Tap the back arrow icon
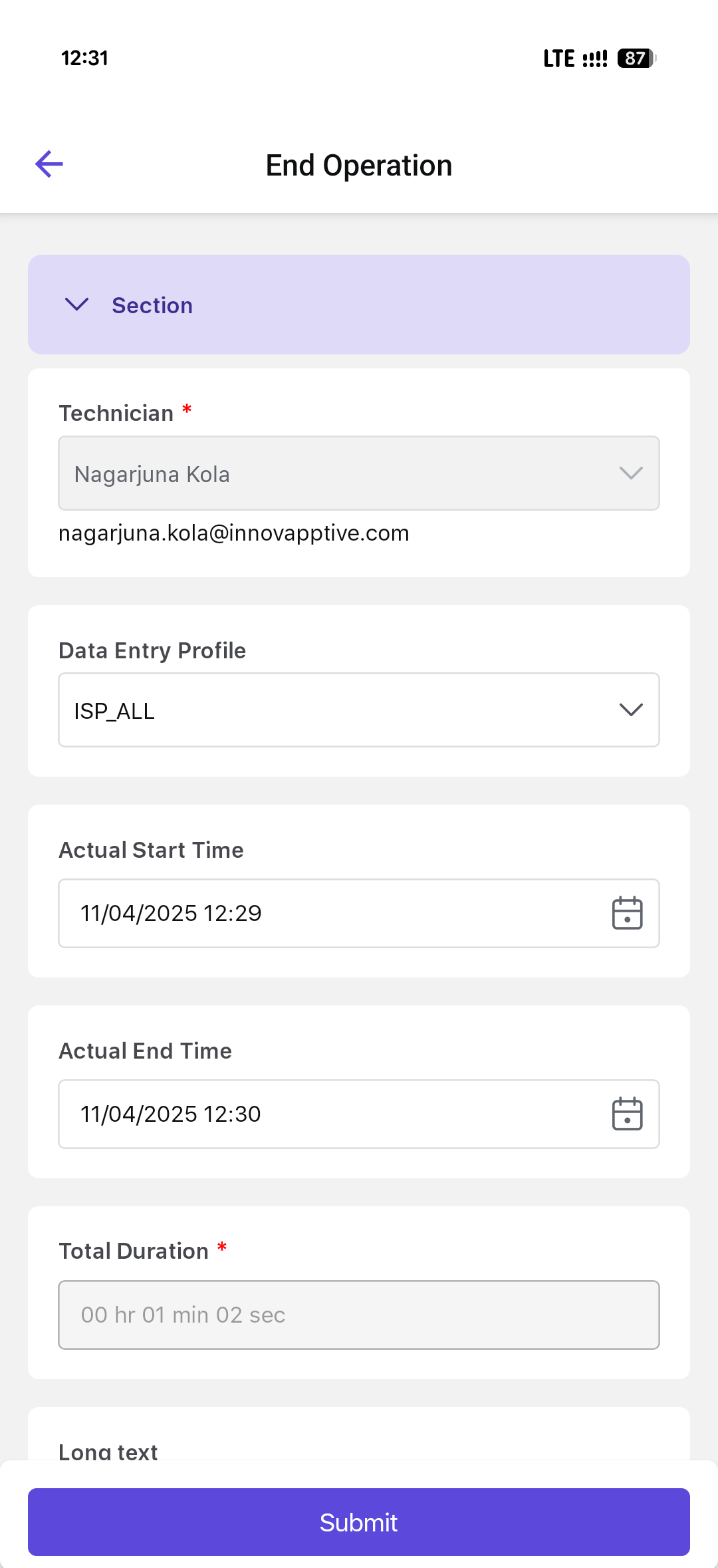 tap(49, 164)
